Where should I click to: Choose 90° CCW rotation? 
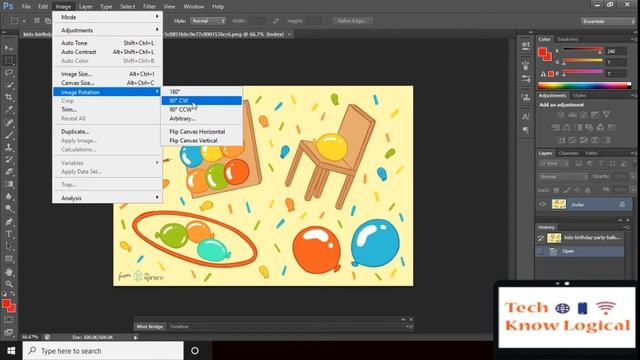[x=202, y=109]
